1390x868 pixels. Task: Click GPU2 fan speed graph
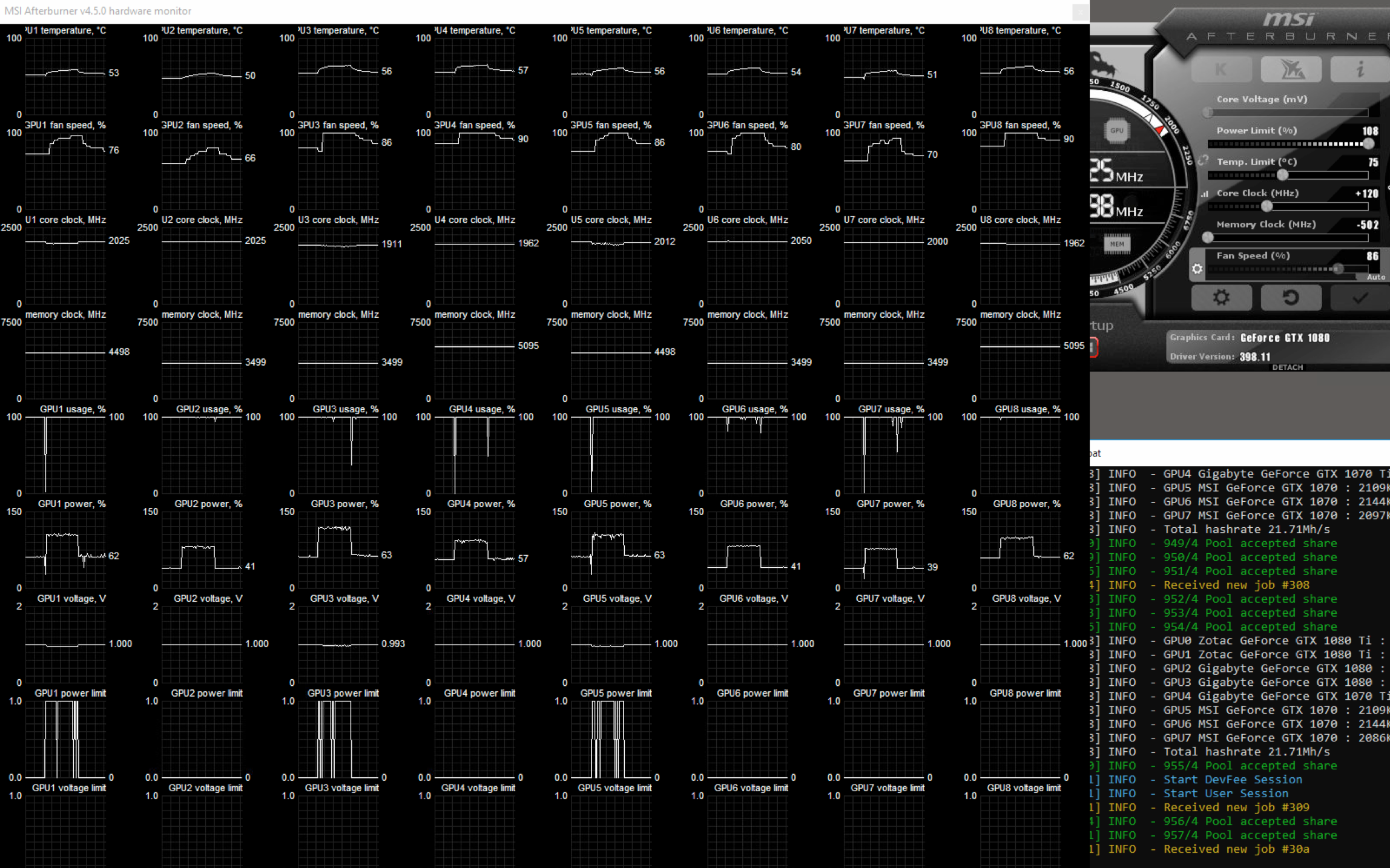(201, 171)
